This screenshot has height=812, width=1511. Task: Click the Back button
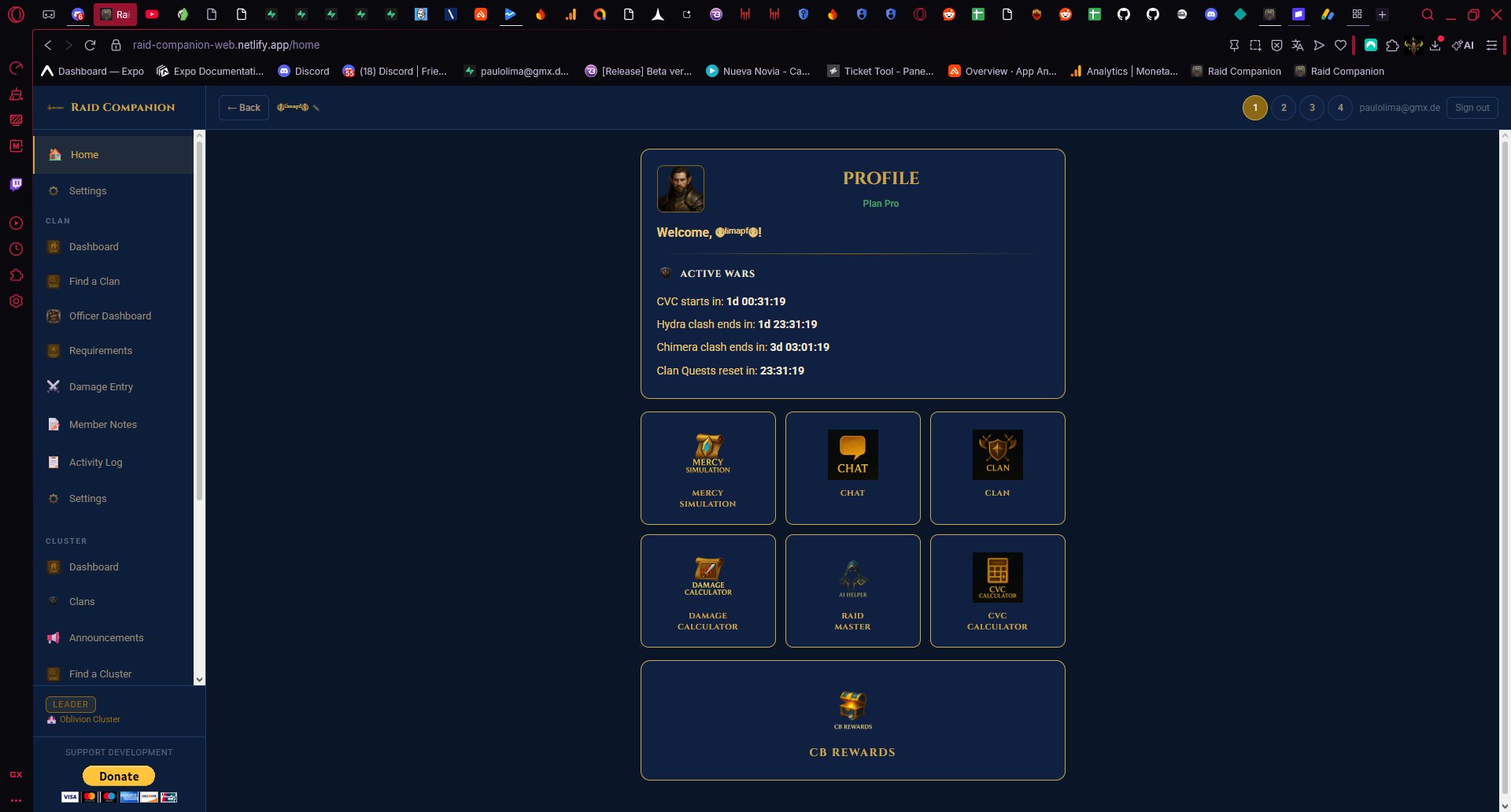click(244, 108)
